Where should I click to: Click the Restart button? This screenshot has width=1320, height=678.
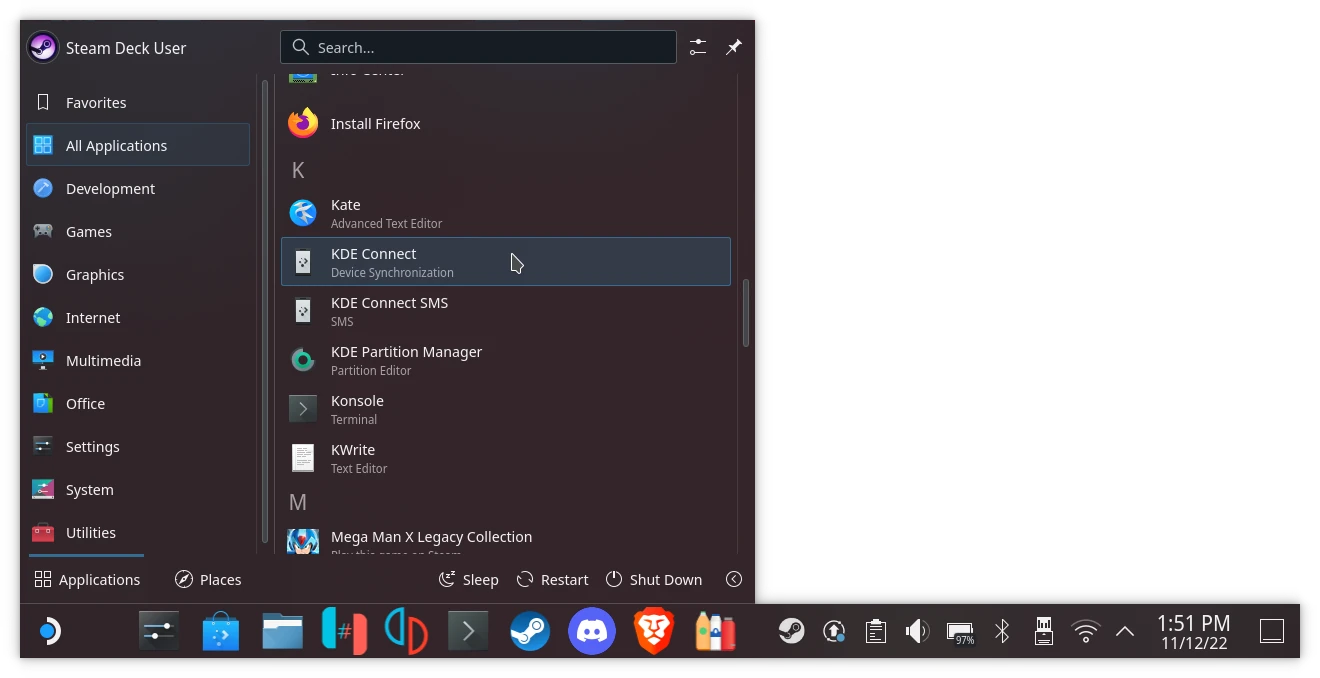click(x=552, y=579)
